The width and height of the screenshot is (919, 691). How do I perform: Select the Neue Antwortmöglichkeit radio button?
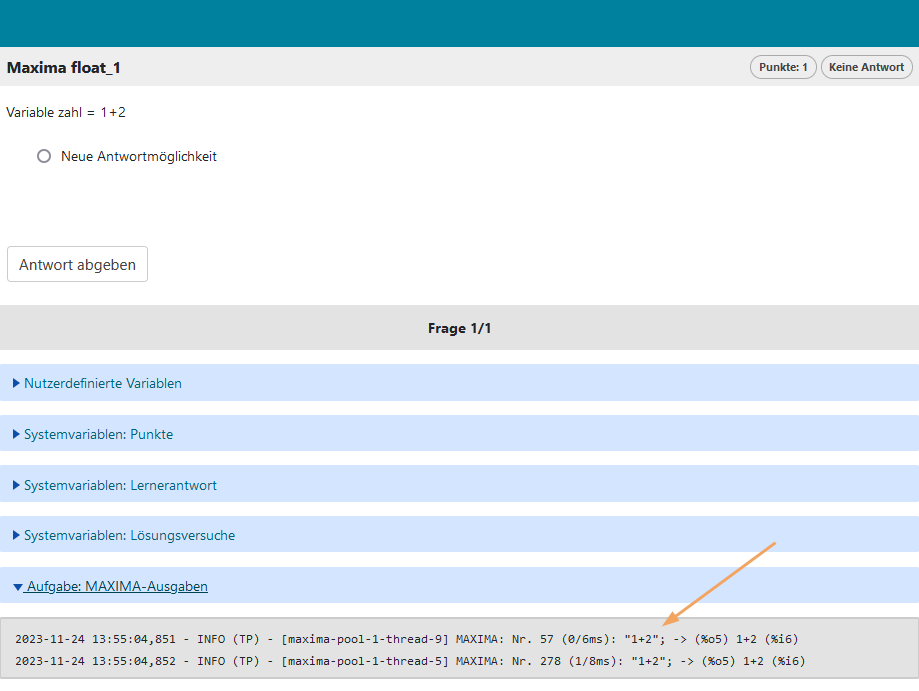pyautogui.click(x=44, y=156)
